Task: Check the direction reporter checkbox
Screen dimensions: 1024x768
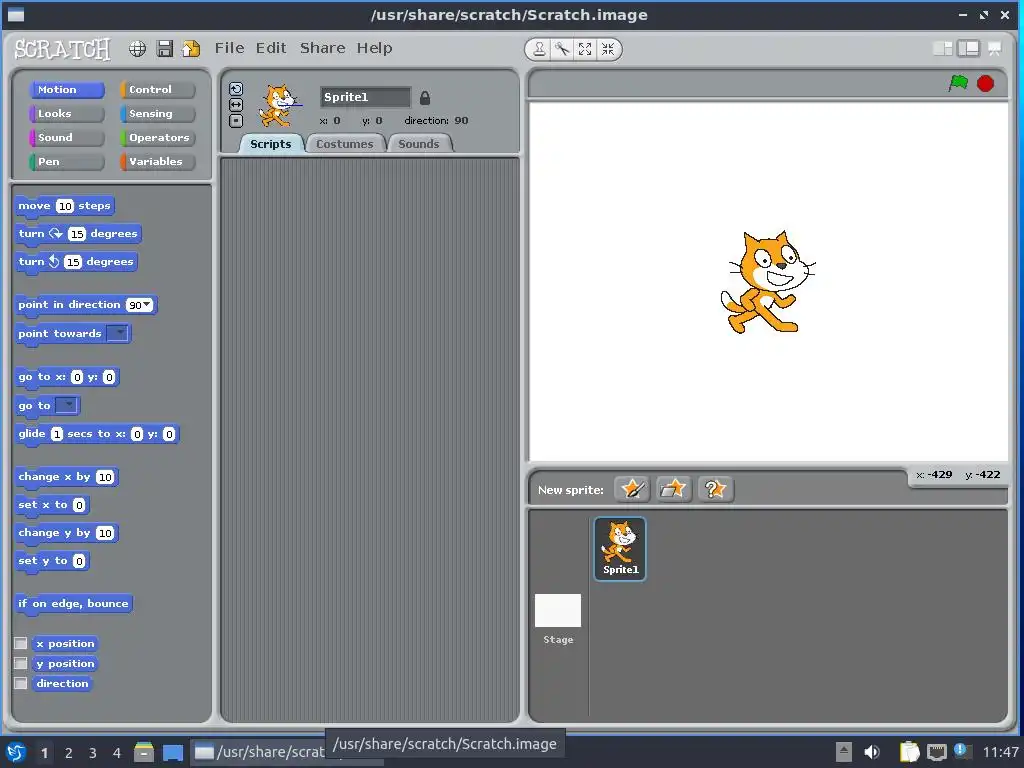Action: click(21, 683)
